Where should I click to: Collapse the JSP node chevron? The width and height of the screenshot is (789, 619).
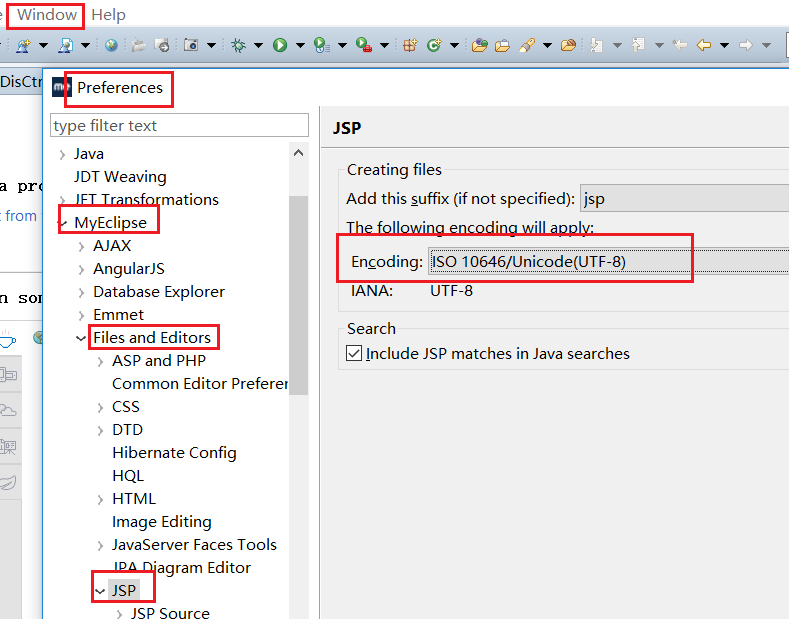tap(100, 591)
